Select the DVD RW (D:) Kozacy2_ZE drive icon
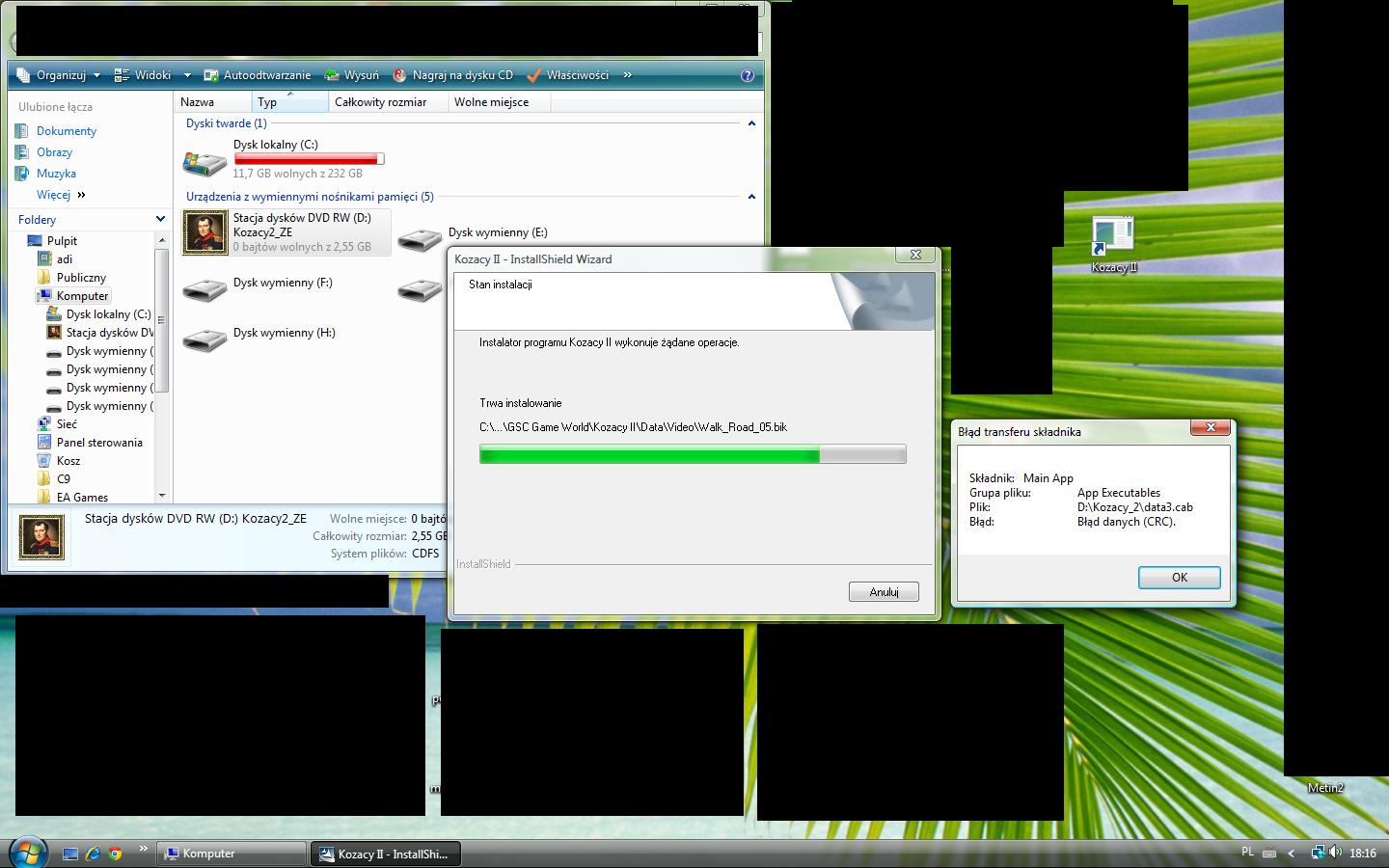The width and height of the screenshot is (1389, 868). 205,232
